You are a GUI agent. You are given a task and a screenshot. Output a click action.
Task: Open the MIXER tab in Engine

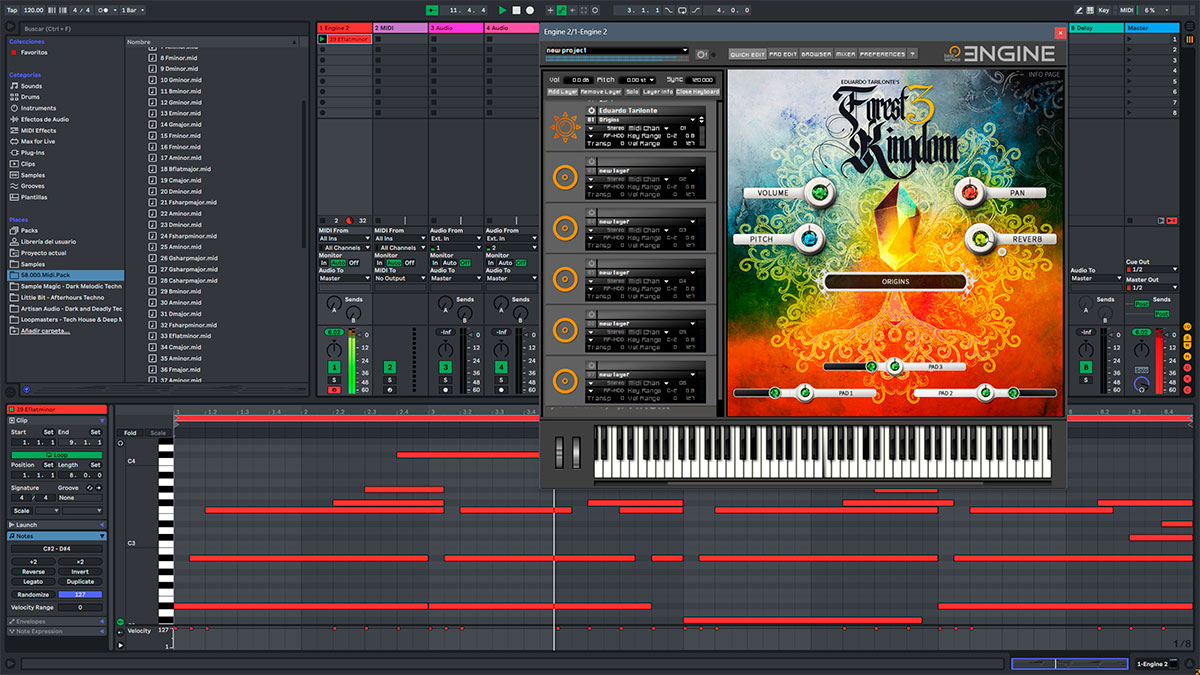tap(846, 54)
